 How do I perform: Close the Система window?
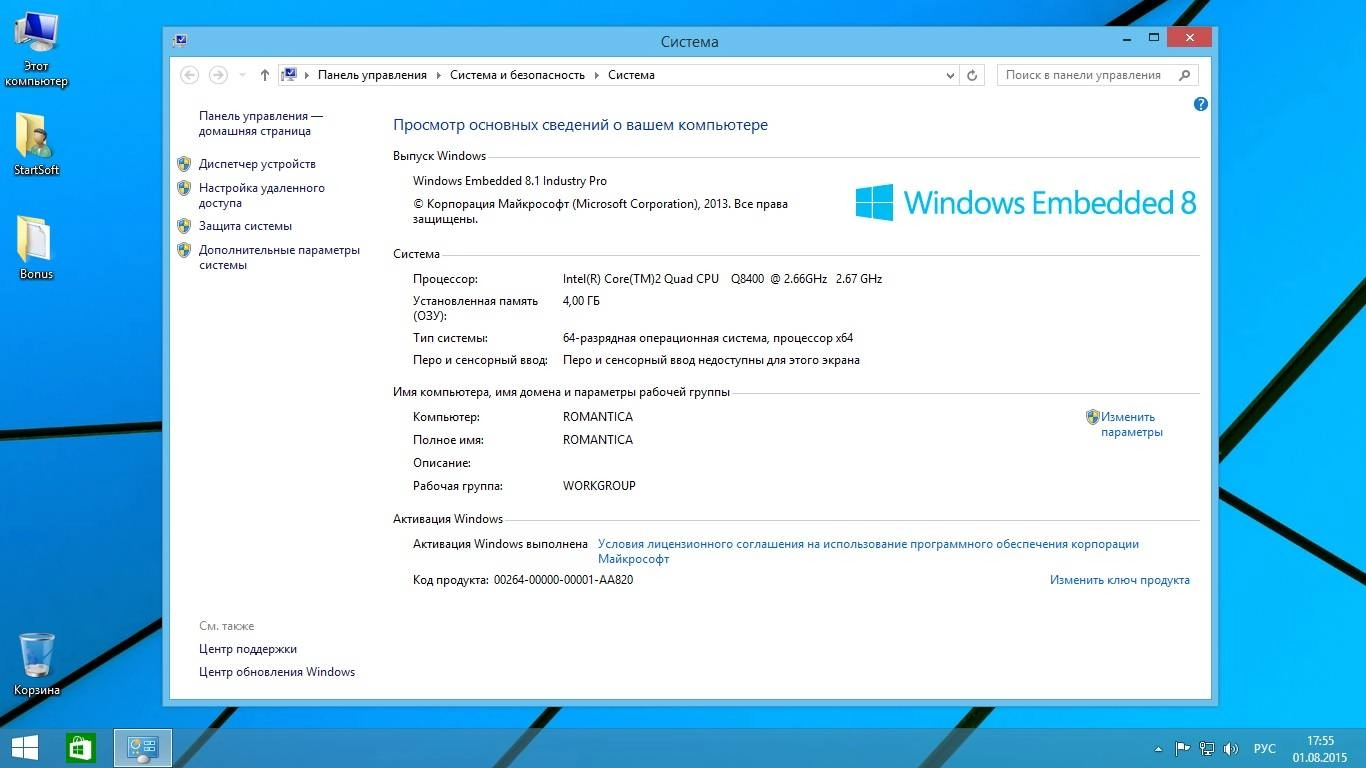1189,38
